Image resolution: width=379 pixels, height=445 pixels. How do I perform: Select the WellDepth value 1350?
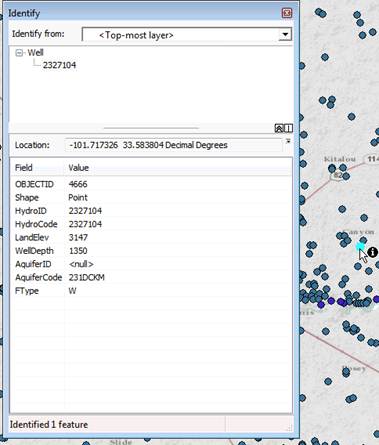point(78,251)
